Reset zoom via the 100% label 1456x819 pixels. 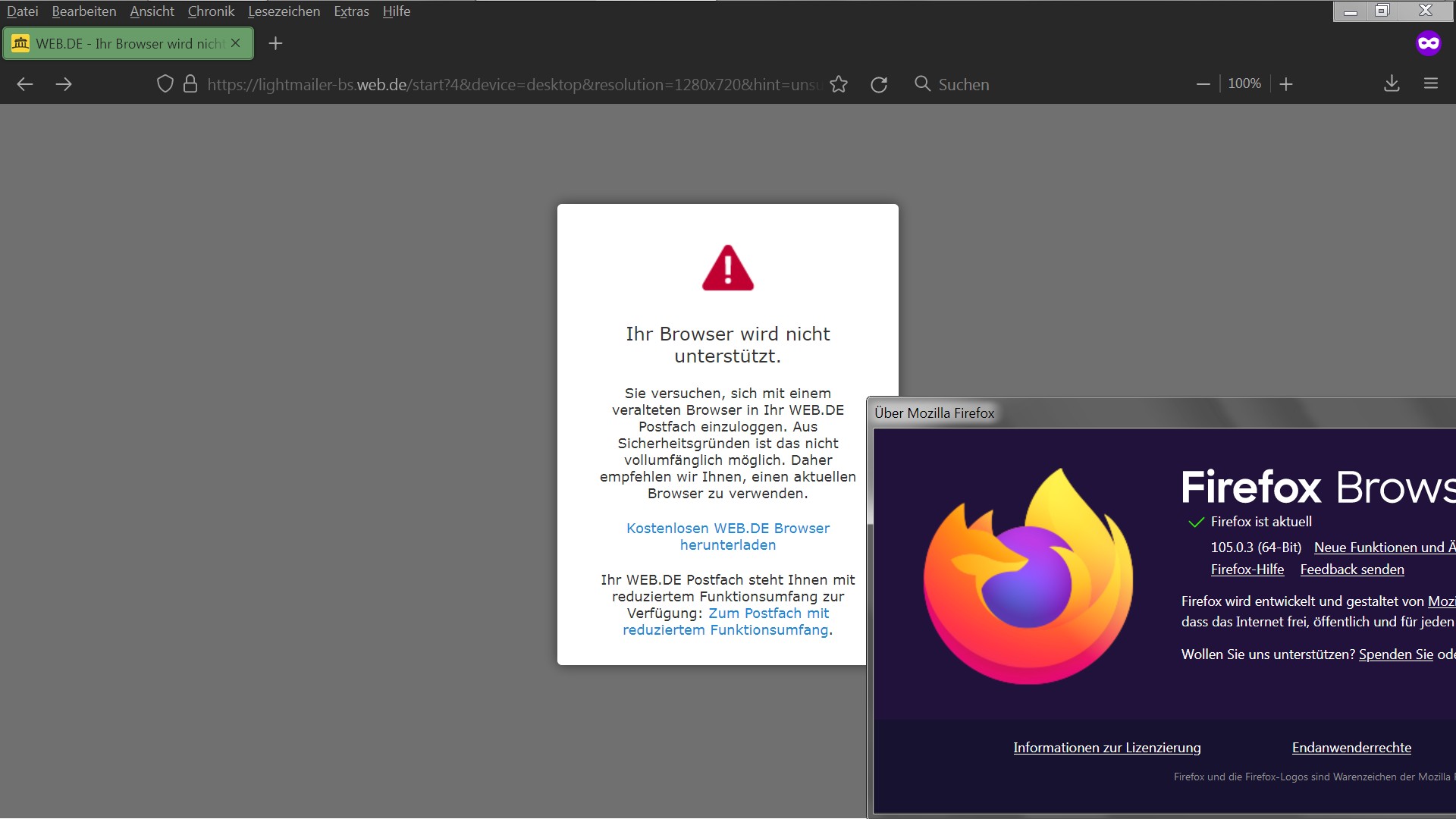pyautogui.click(x=1244, y=83)
